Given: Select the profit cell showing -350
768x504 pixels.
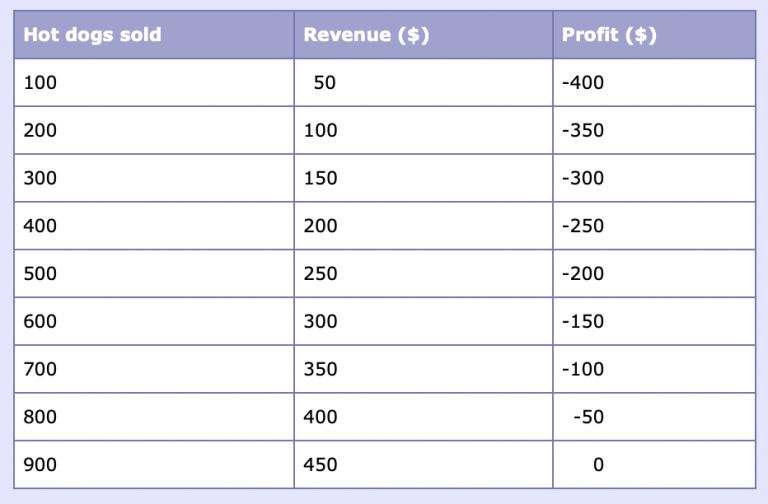Looking at the screenshot, I should pos(584,131).
